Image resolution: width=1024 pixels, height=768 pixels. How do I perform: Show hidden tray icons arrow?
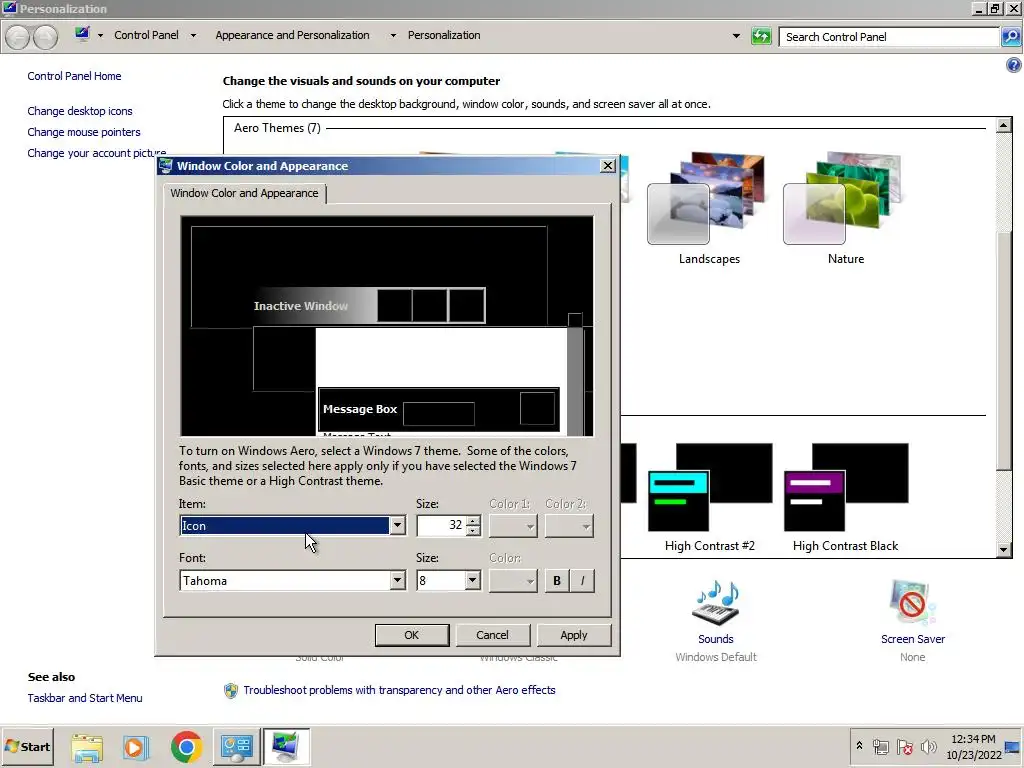point(859,746)
